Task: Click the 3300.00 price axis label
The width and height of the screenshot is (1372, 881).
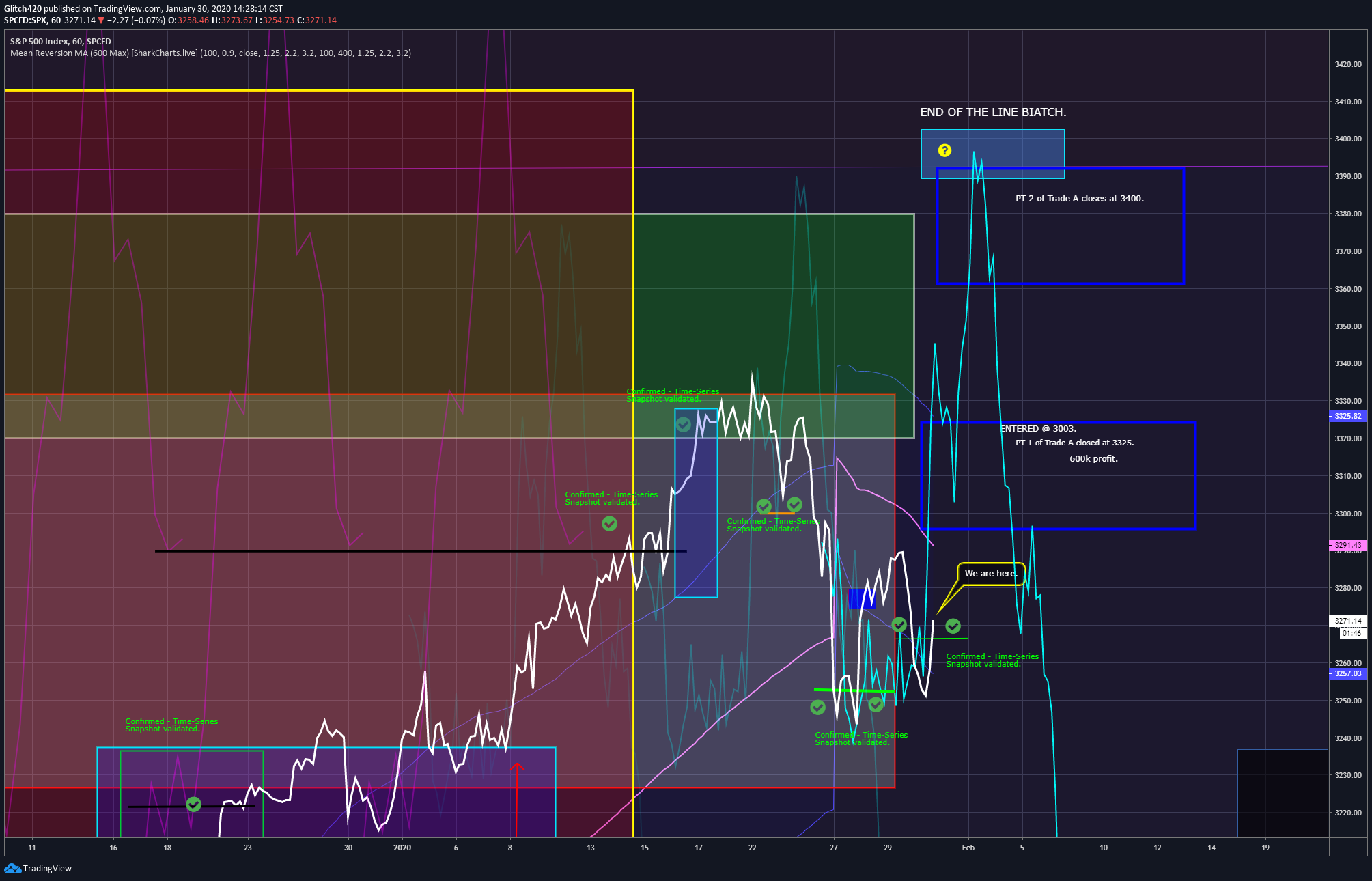Action: pyautogui.click(x=1348, y=514)
